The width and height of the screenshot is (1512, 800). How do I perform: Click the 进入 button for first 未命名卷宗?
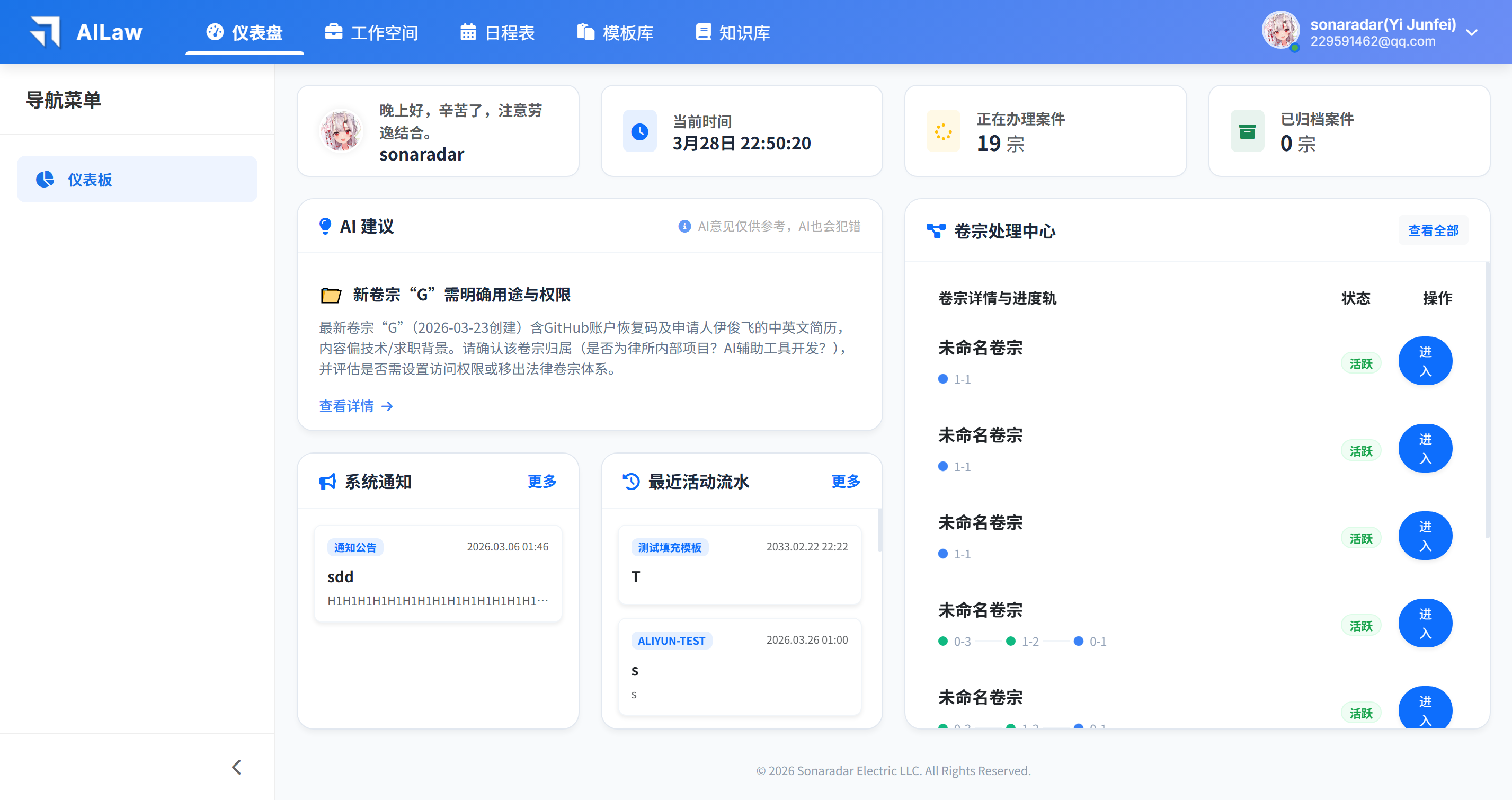(x=1425, y=361)
